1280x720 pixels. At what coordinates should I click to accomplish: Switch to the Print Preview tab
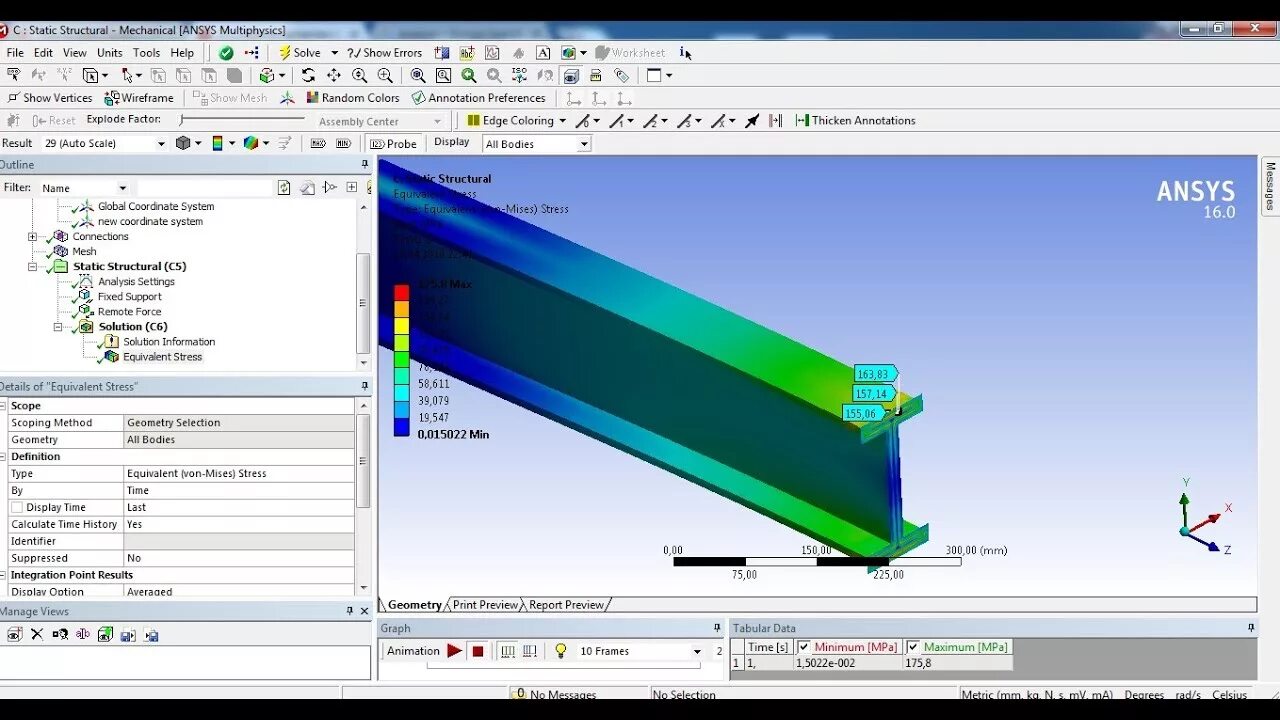click(485, 605)
